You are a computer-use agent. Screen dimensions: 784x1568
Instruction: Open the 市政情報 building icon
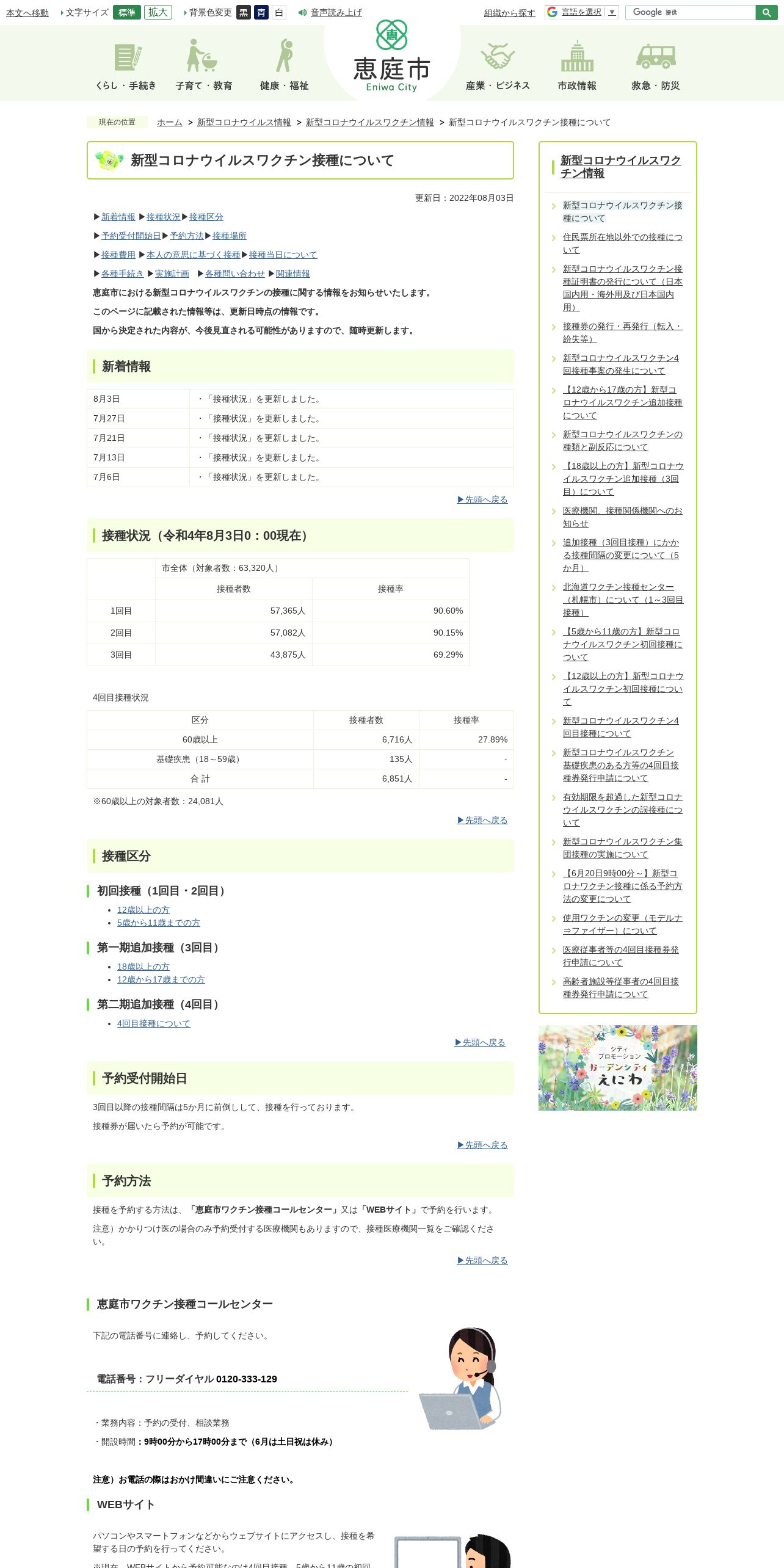click(x=577, y=66)
